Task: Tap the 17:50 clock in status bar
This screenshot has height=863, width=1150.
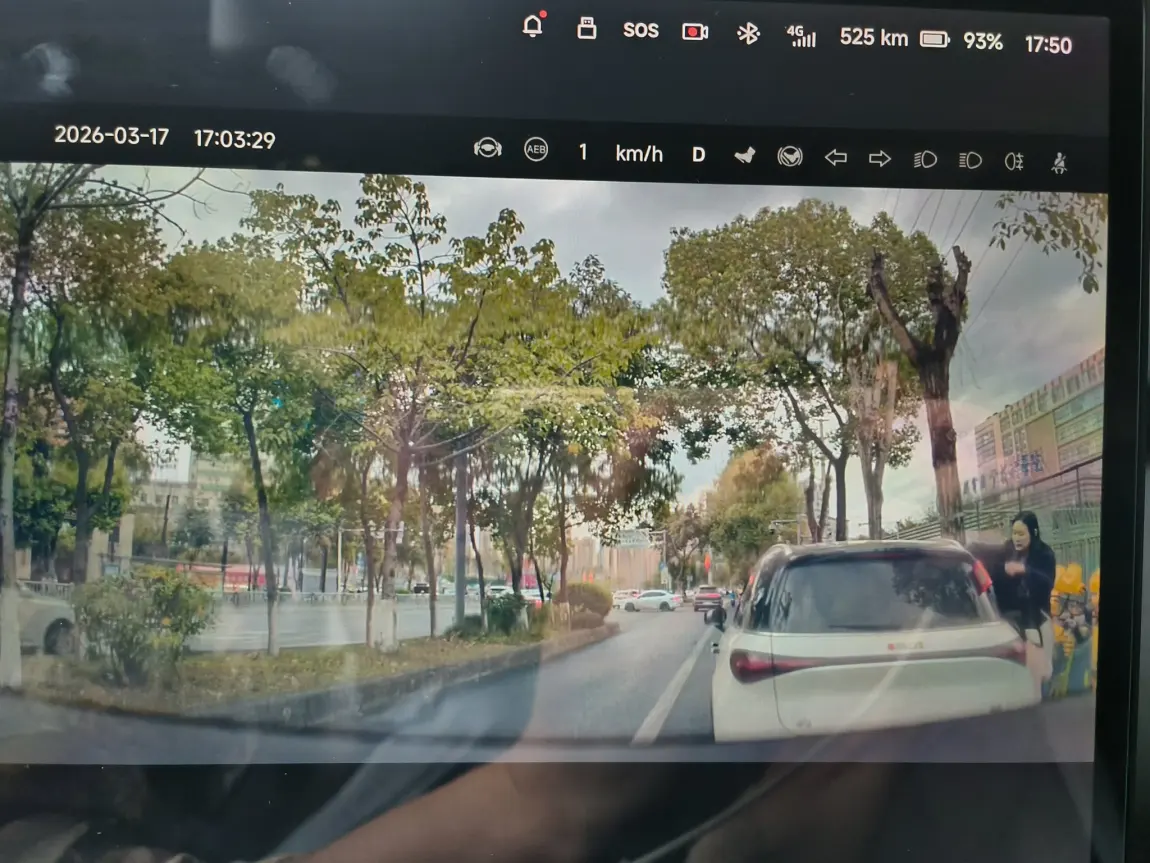Action: [x=1048, y=44]
